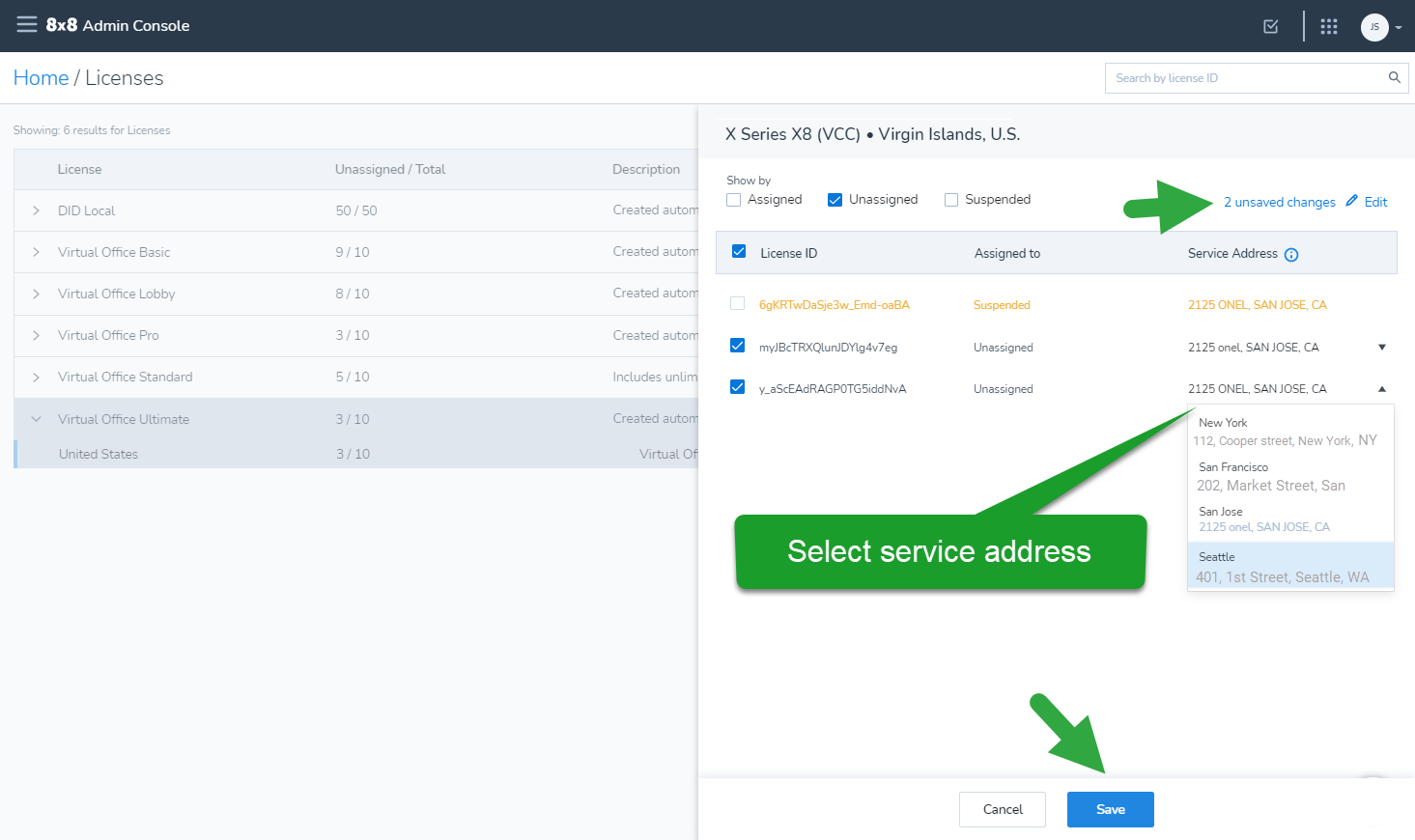Toggle the select-all License ID checkbox

tap(739, 251)
